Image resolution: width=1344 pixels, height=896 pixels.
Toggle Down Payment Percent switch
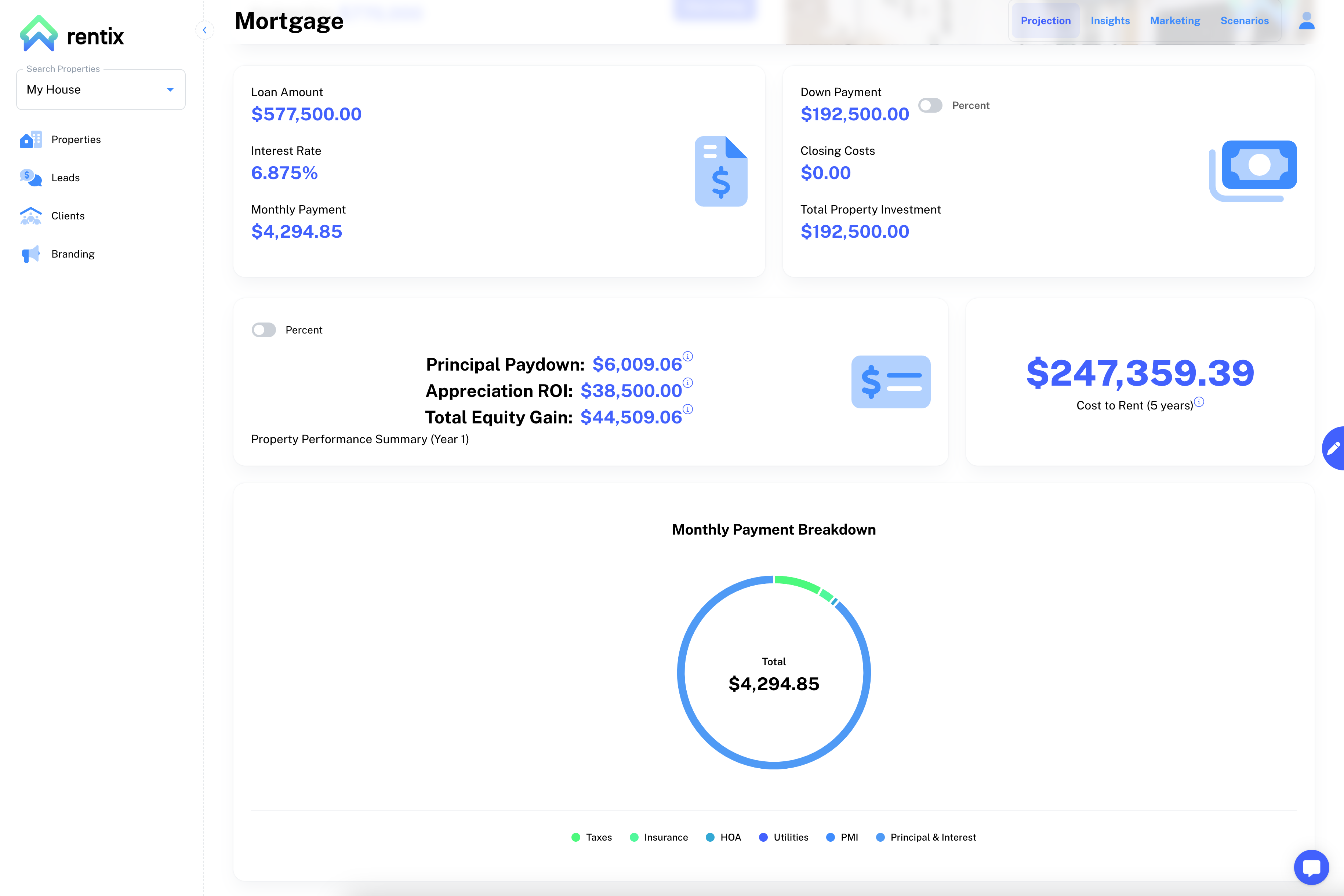coord(930,106)
